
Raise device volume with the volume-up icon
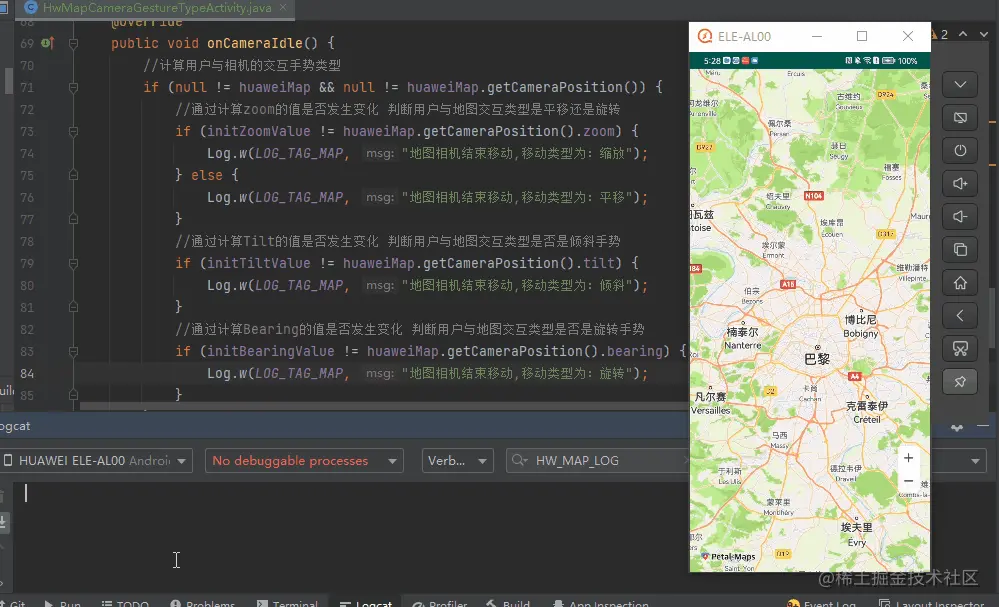960,183
